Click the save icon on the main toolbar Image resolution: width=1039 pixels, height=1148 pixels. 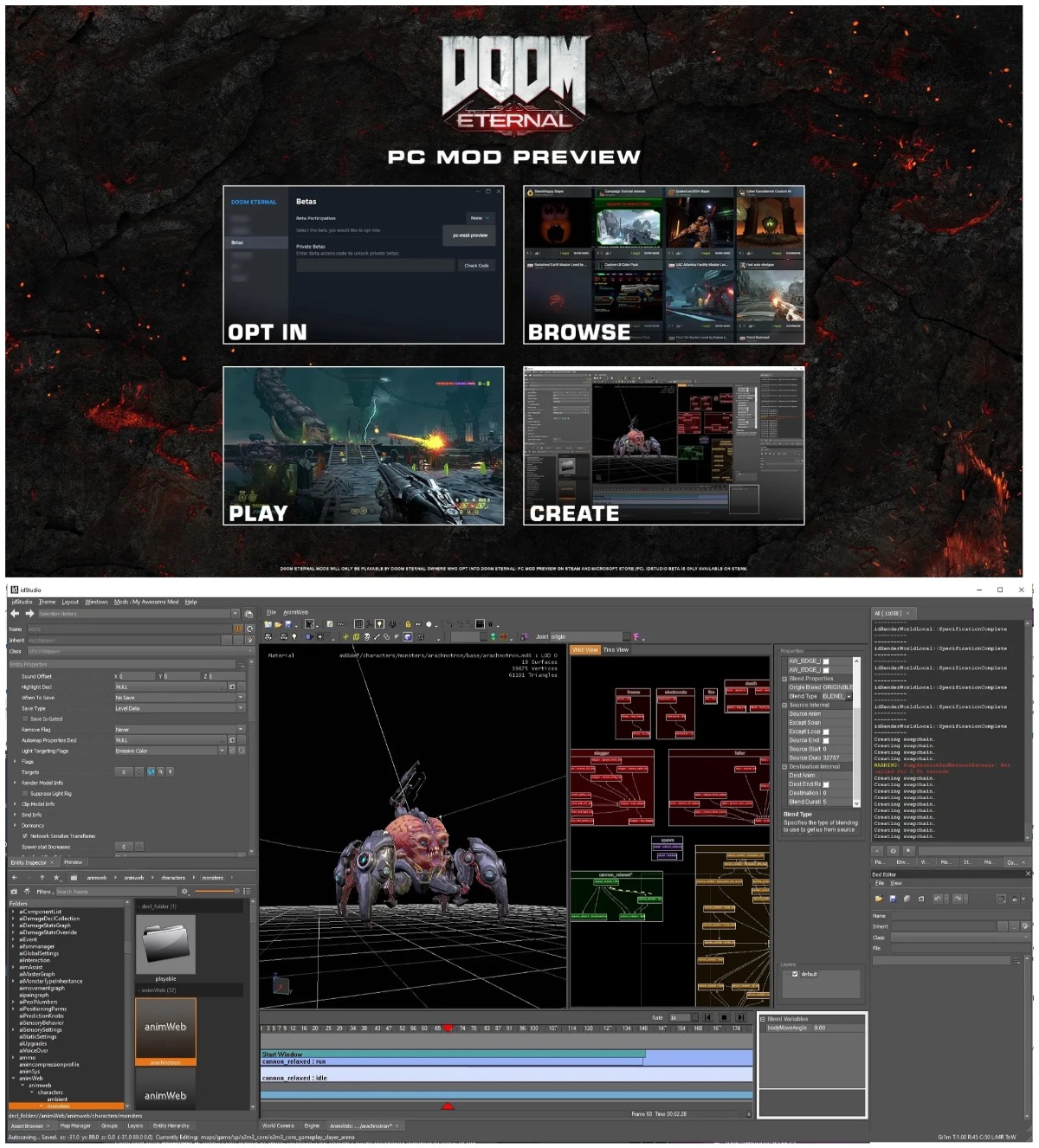(x=289, y=624)
